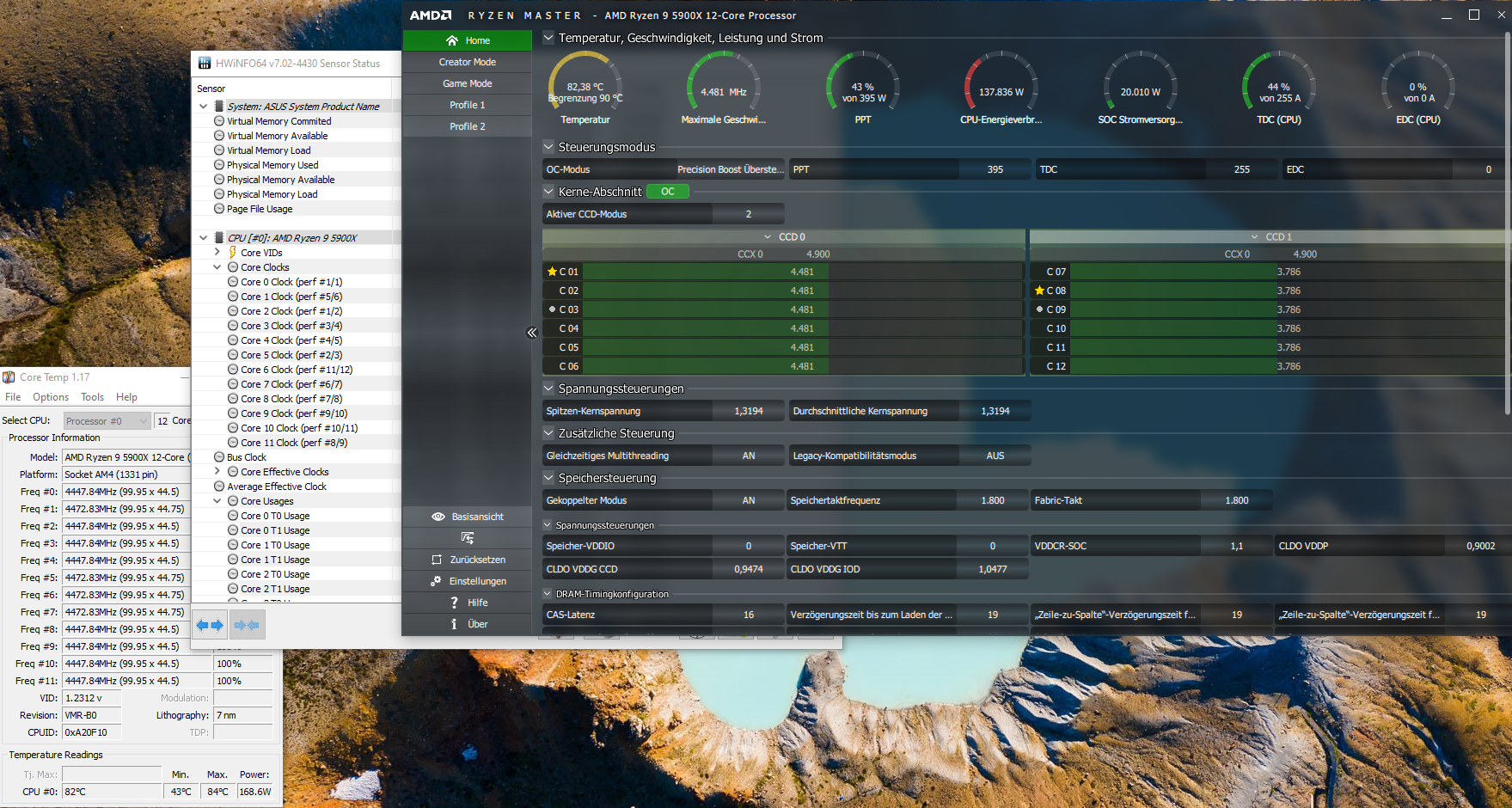The width and height of the screenshot is (1512, 808).
Task: Click the TDC (CPU) gauge dial
Action: pyautogui.click(x=1279, y=82)
